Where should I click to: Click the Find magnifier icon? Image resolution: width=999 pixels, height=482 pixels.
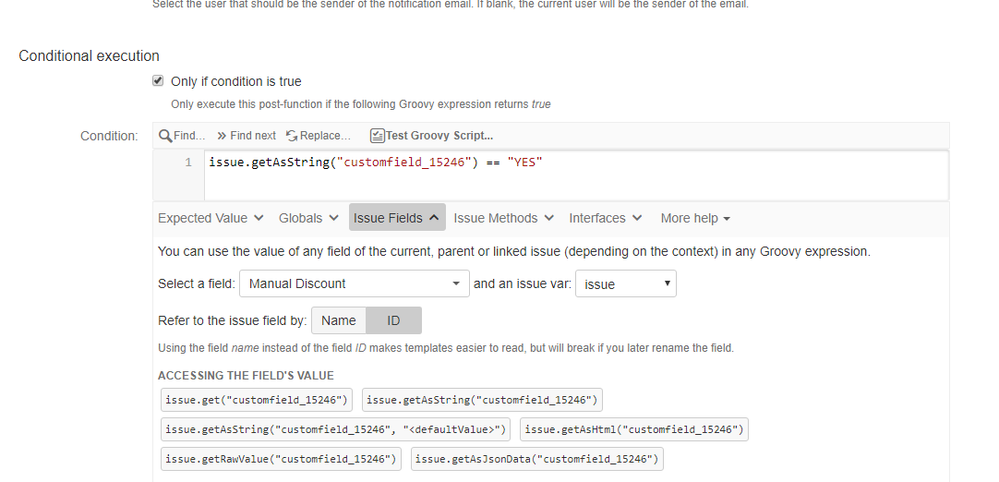tap(165, 136)
